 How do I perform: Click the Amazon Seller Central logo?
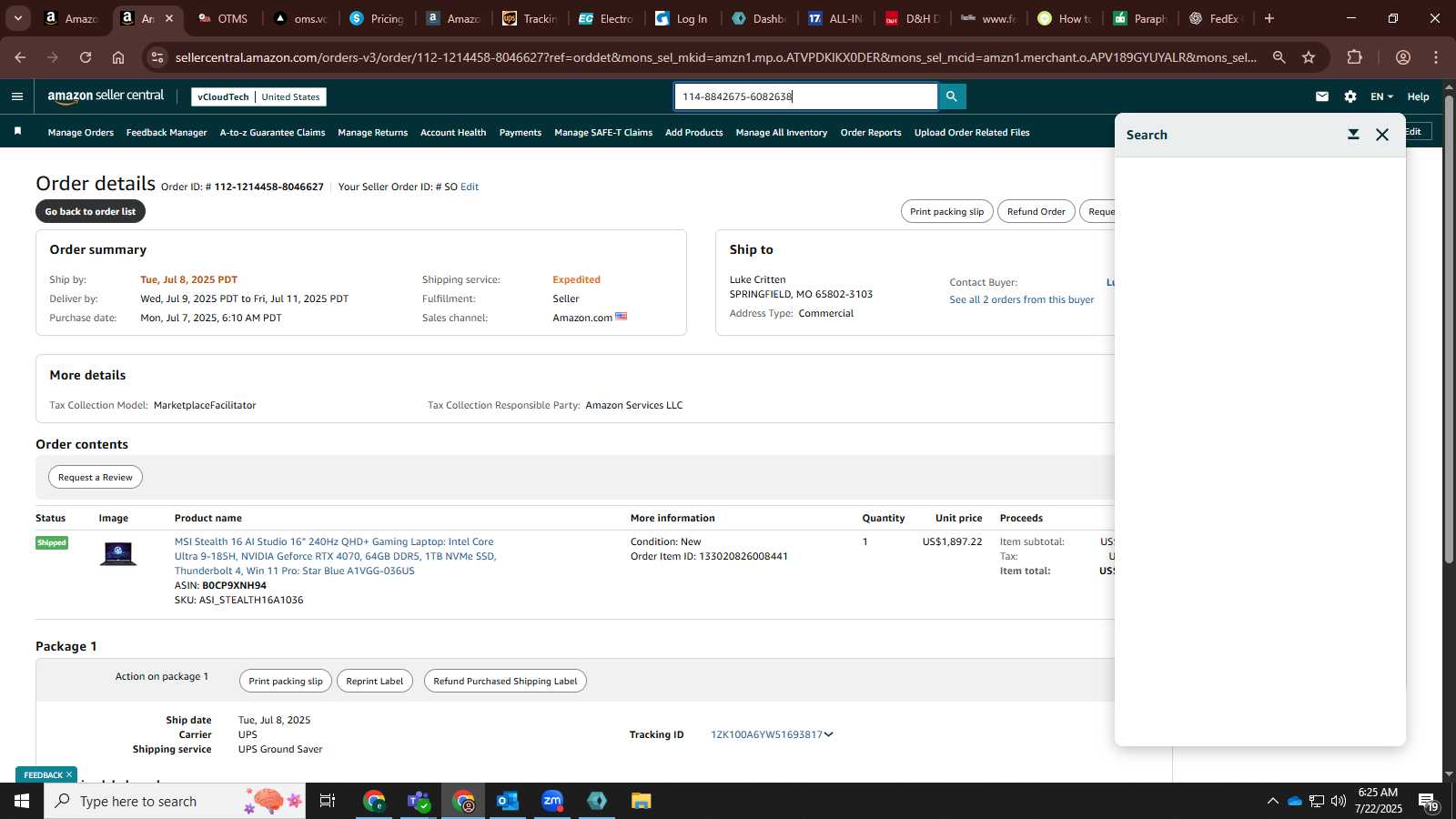(x=106, y=96)
